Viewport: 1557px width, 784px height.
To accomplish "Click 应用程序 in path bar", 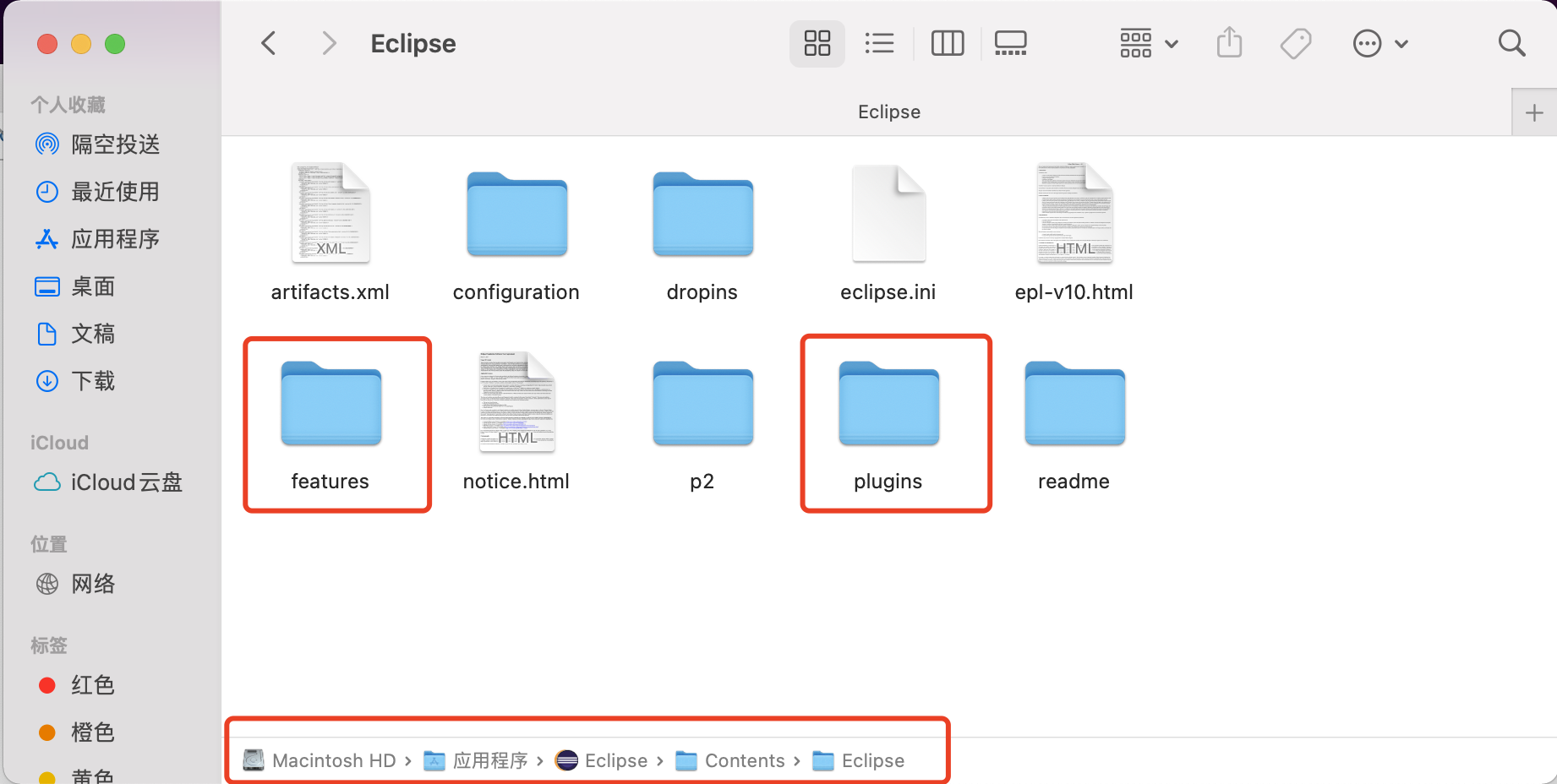I will [476, 760].
